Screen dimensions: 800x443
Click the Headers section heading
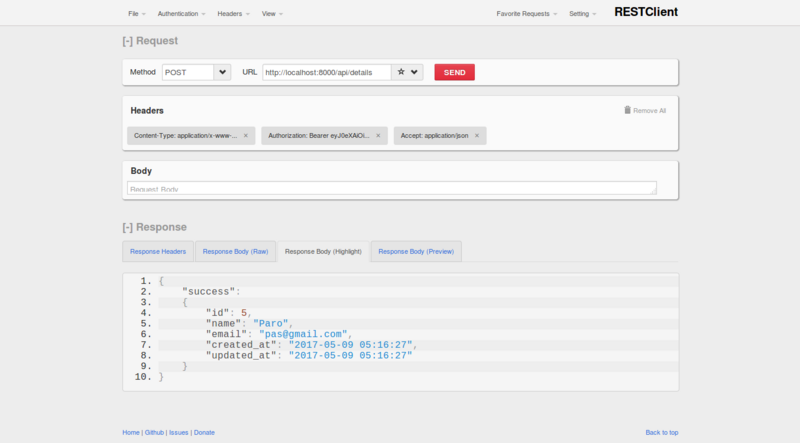(147, 111)
